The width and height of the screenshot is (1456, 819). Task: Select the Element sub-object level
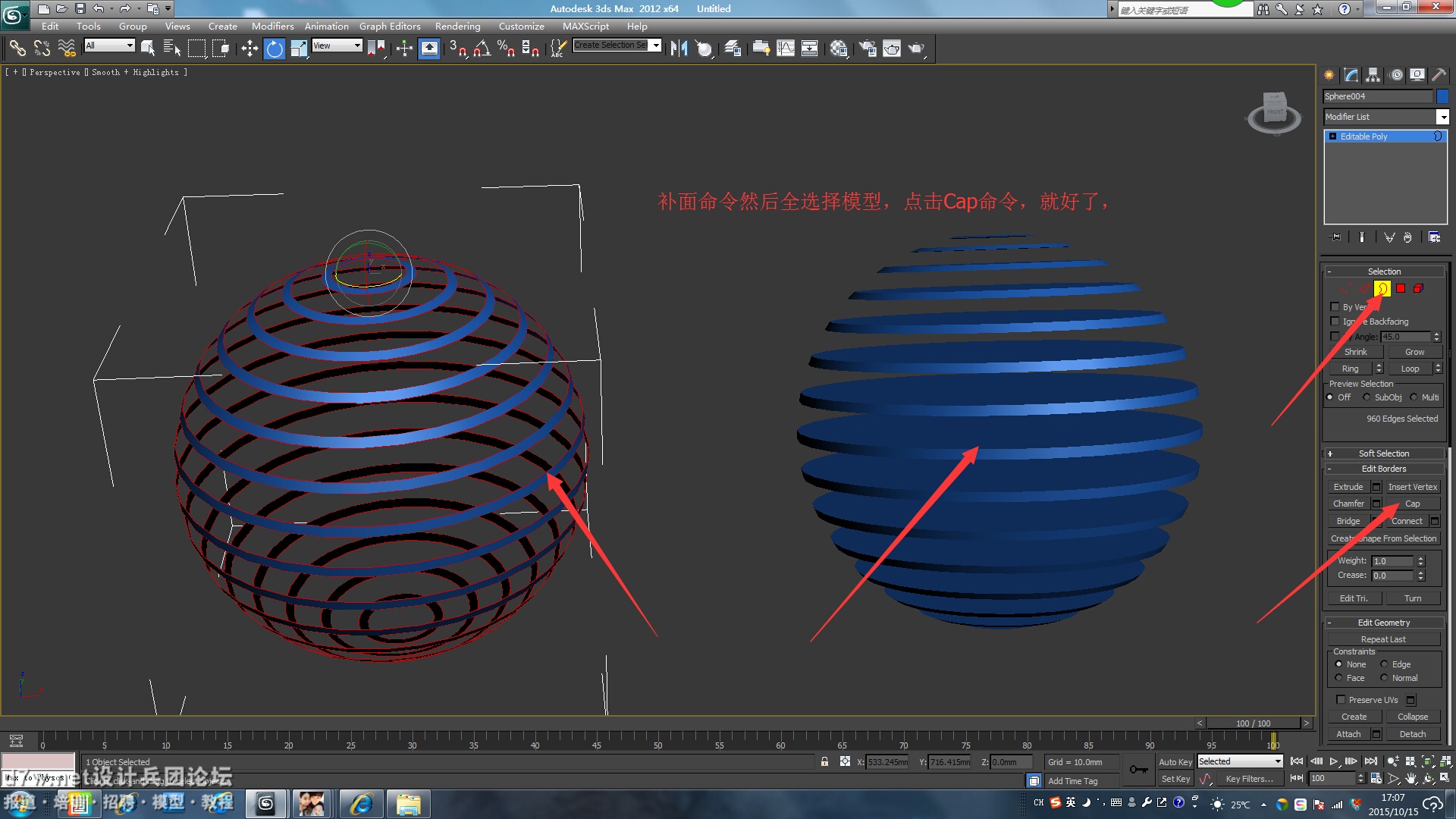click(x=1418, y=288)
